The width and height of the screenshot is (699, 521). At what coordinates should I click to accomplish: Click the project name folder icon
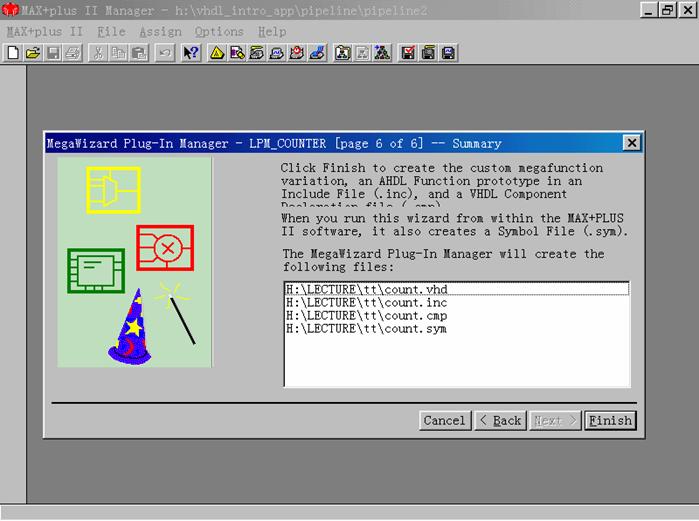click(x=343, y=53)
